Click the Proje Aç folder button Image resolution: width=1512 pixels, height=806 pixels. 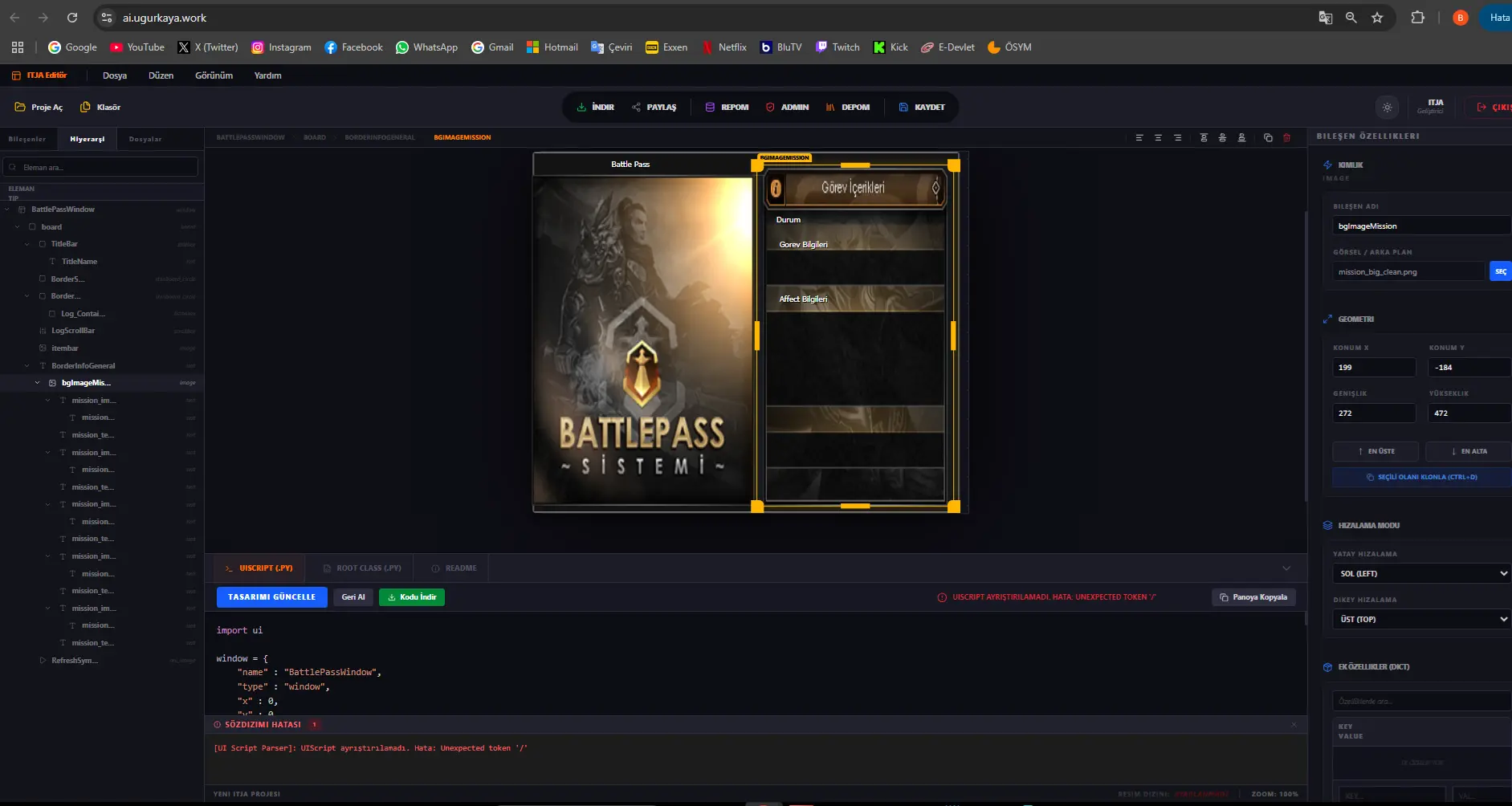[39, 107]
